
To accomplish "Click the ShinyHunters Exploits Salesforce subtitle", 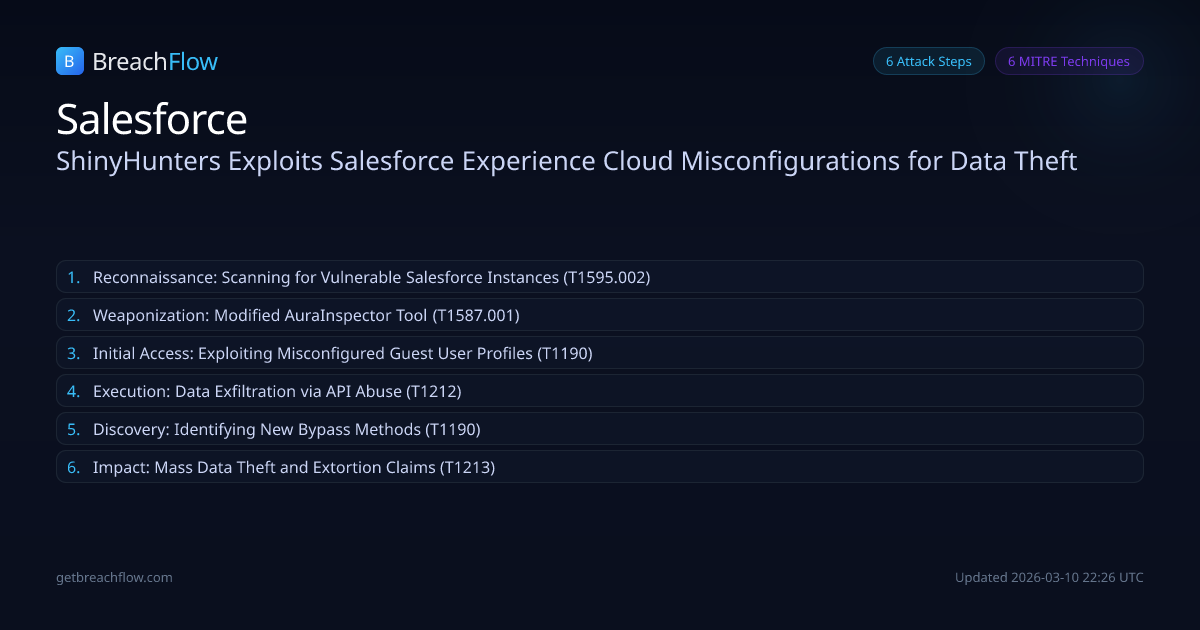I will [566, 161].
